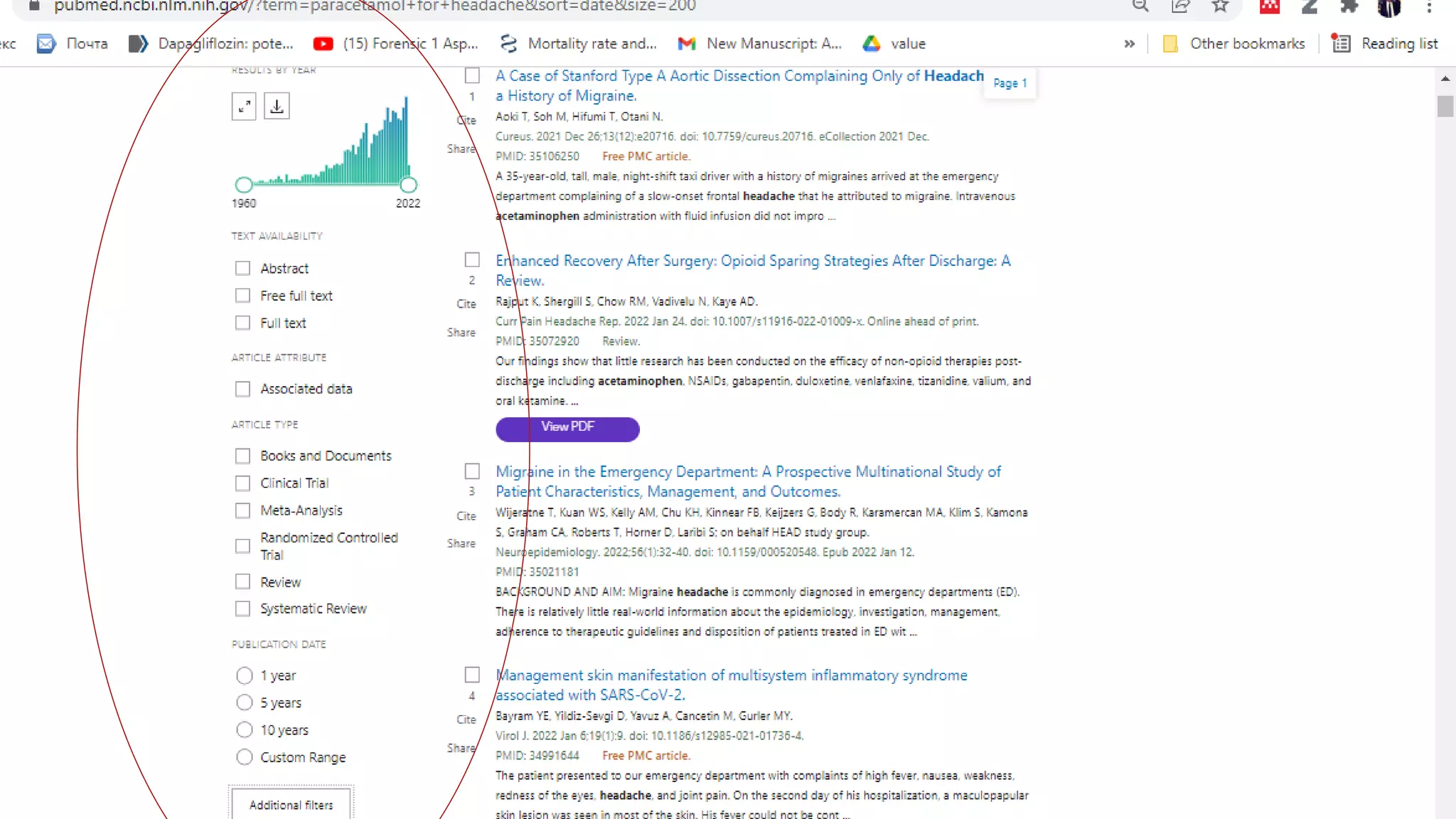Click the View PDF button
This screenshot has height=819, width=1456.
[567, 429]
